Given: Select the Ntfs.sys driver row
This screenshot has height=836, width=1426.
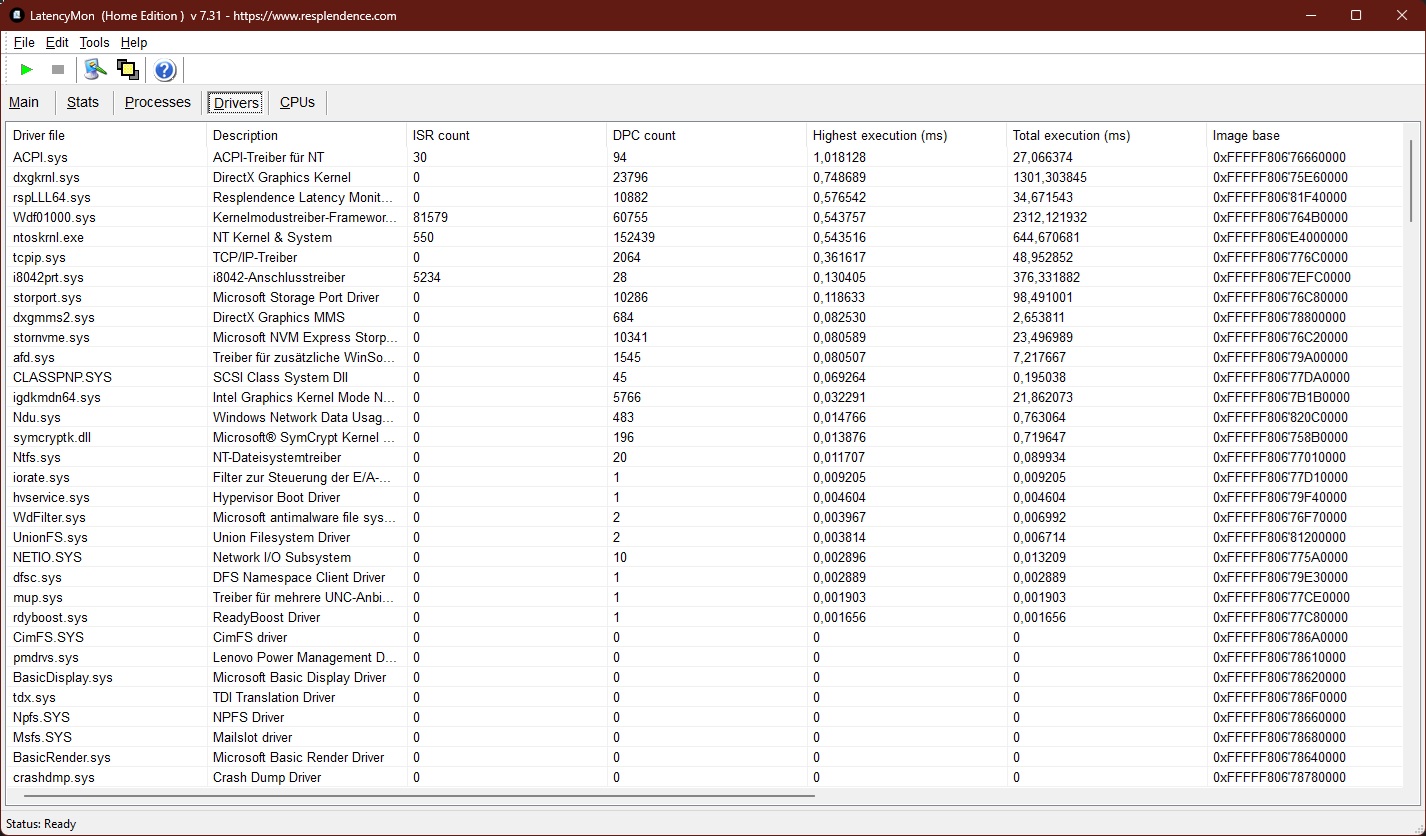Looking at the screenshot, I should pos(705,457).
